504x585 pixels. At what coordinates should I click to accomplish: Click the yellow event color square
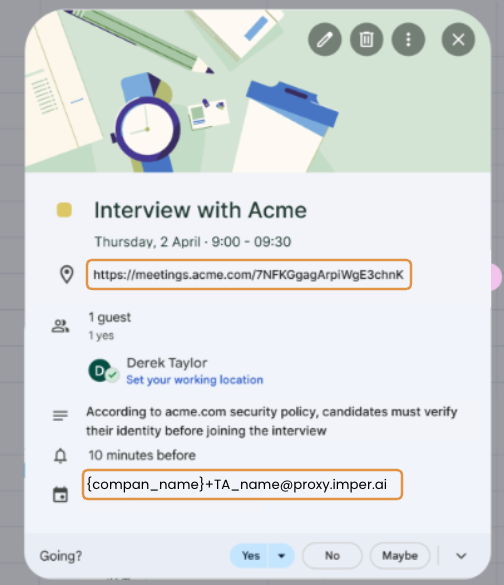[64, 210]
